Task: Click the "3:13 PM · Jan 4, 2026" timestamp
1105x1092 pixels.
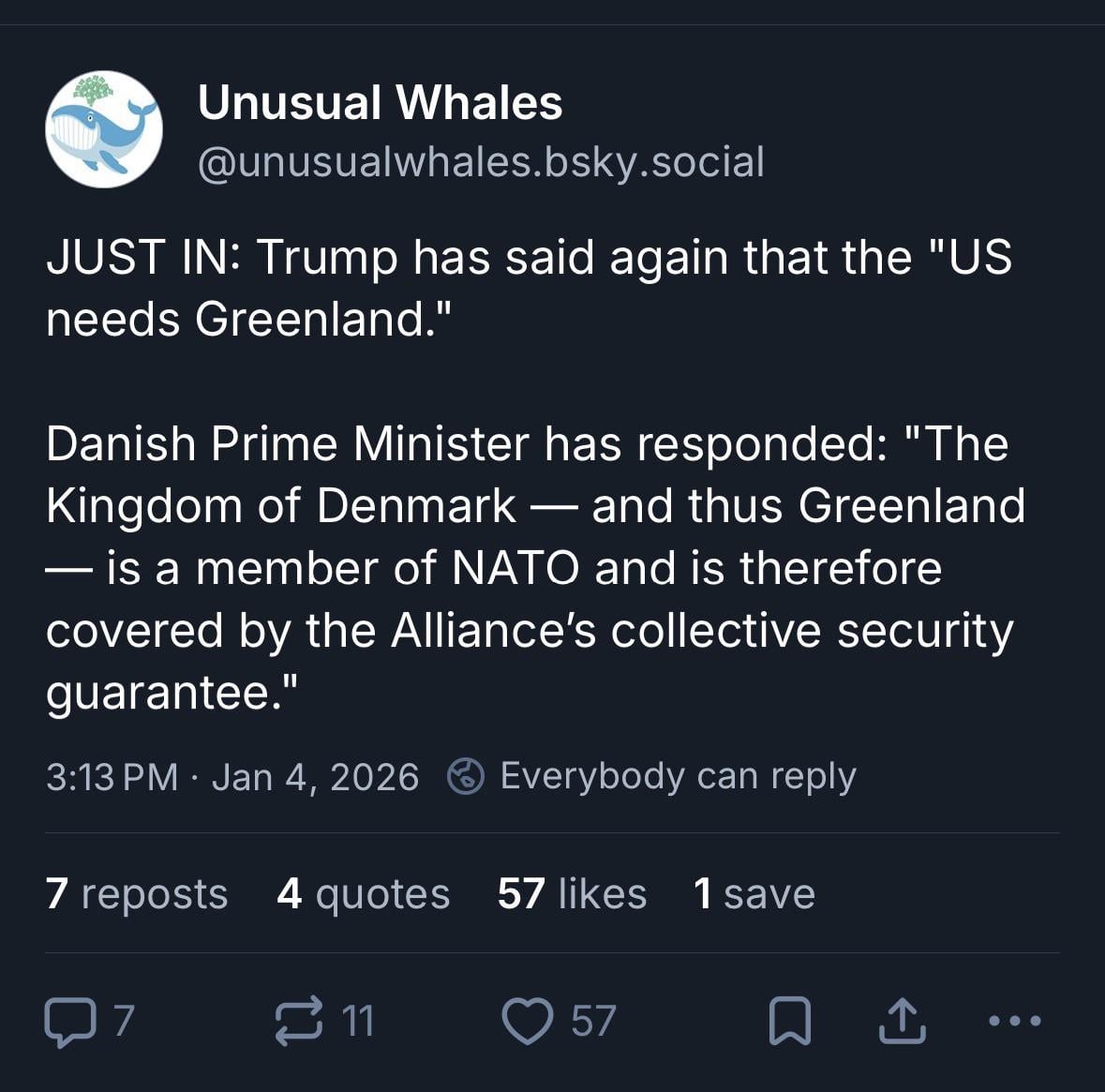Action: pyautogui.click(x=232, y=777)
